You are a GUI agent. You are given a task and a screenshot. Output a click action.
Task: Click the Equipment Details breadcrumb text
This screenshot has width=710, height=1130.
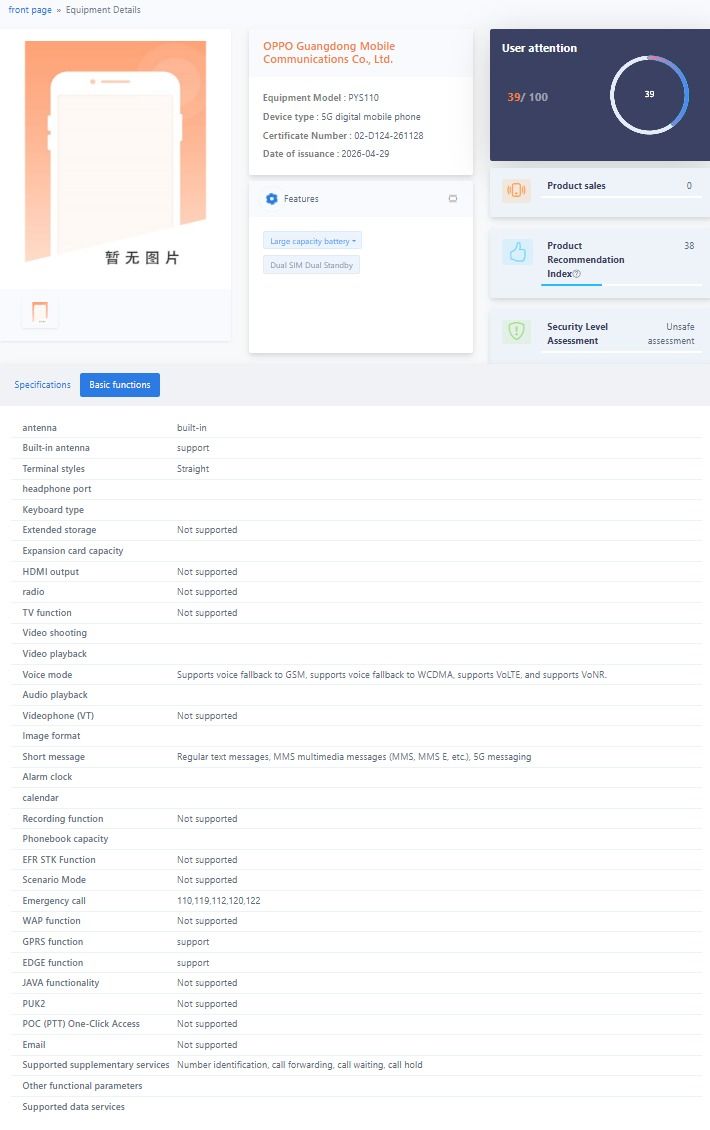[x=103, y=10]
